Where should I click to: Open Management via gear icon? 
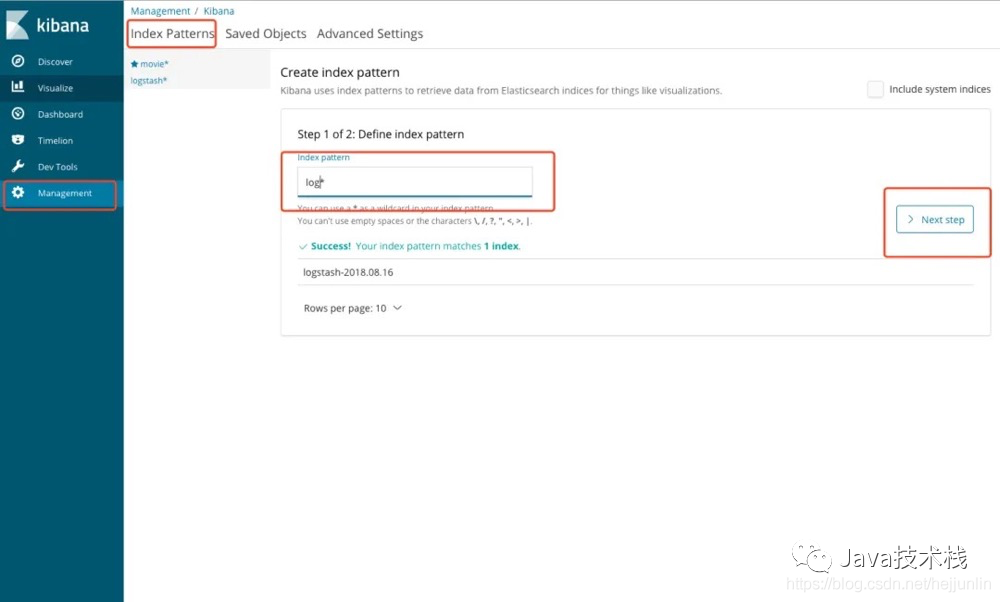click(x=18, y=193)
